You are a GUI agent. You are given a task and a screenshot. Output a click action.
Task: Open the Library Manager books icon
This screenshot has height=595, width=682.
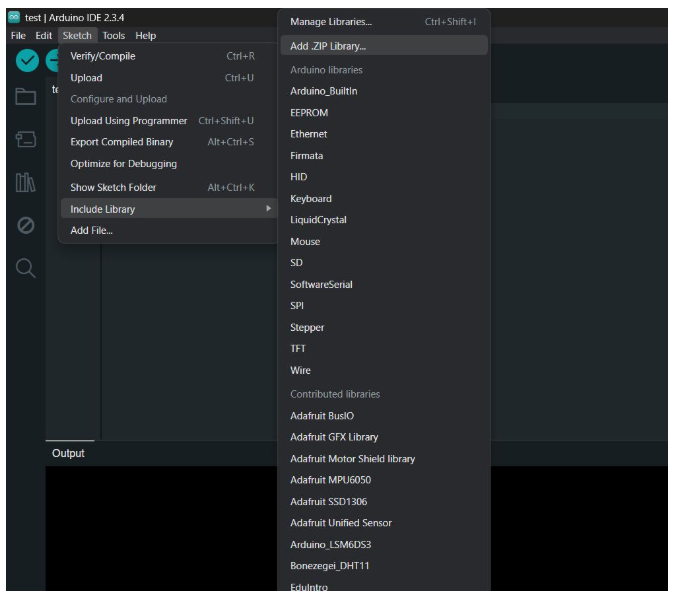tap(26, 182)
